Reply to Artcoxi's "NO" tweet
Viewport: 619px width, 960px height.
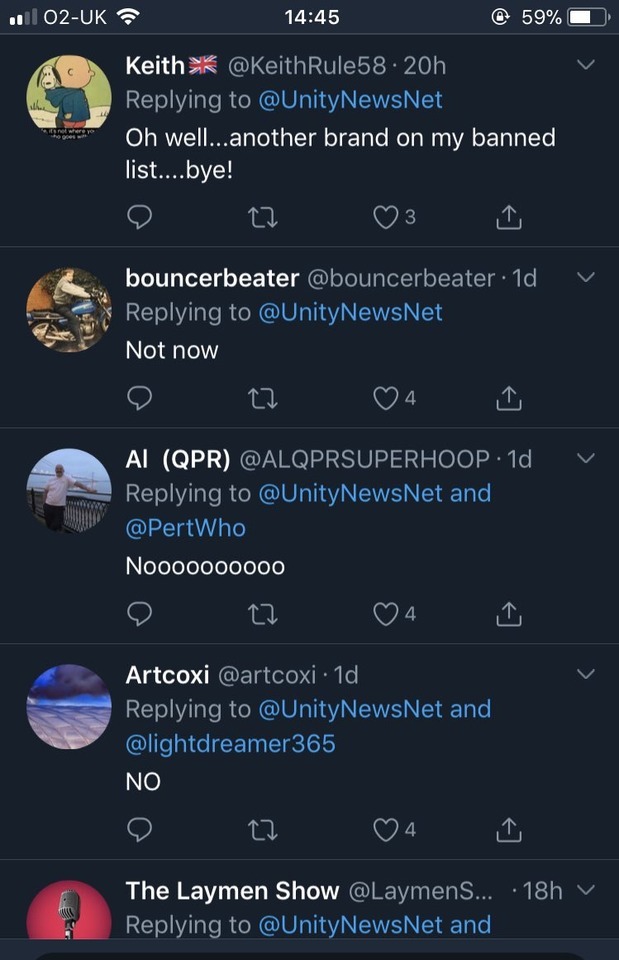click(x=141, y=829)
